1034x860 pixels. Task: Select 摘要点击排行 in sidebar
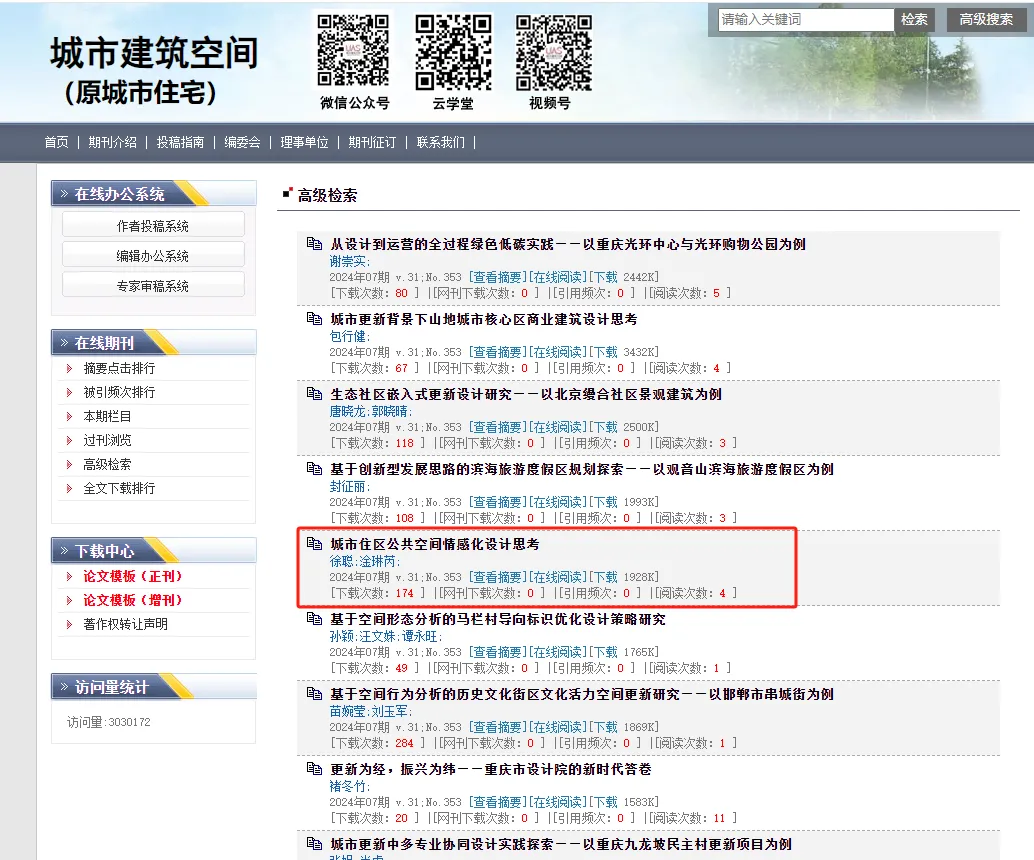[120, 368]
